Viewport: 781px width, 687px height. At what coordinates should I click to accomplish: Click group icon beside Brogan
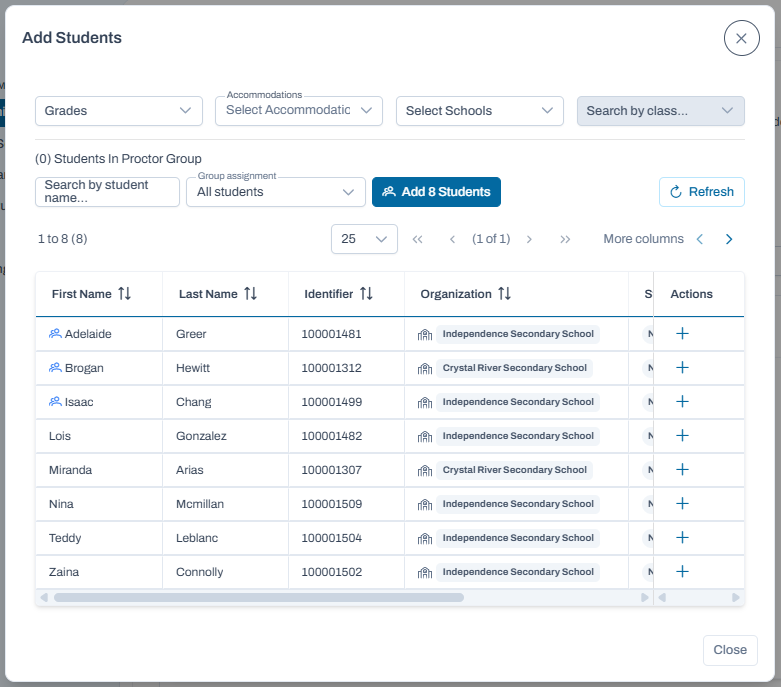click(x=55, y=368)
